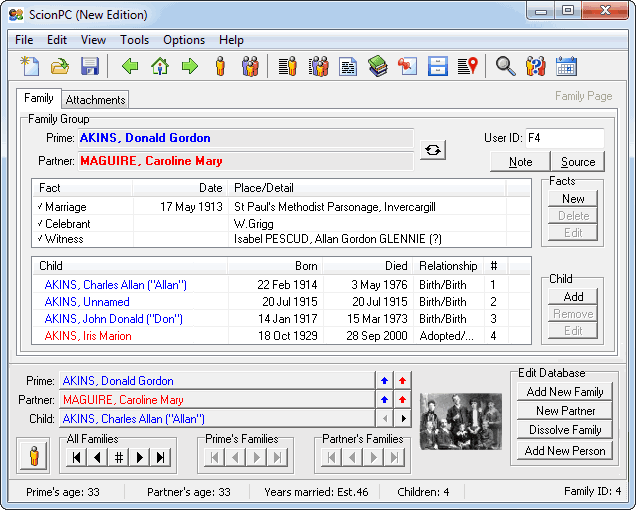
Task: Open the Edit menu
Action: point(57,40)
